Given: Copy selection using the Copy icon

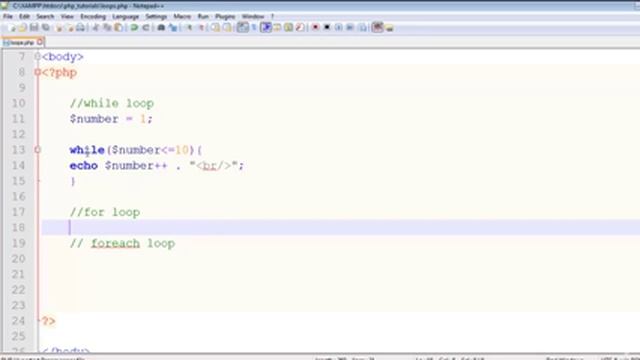Looking at the screenshot, I should (107, 28).
